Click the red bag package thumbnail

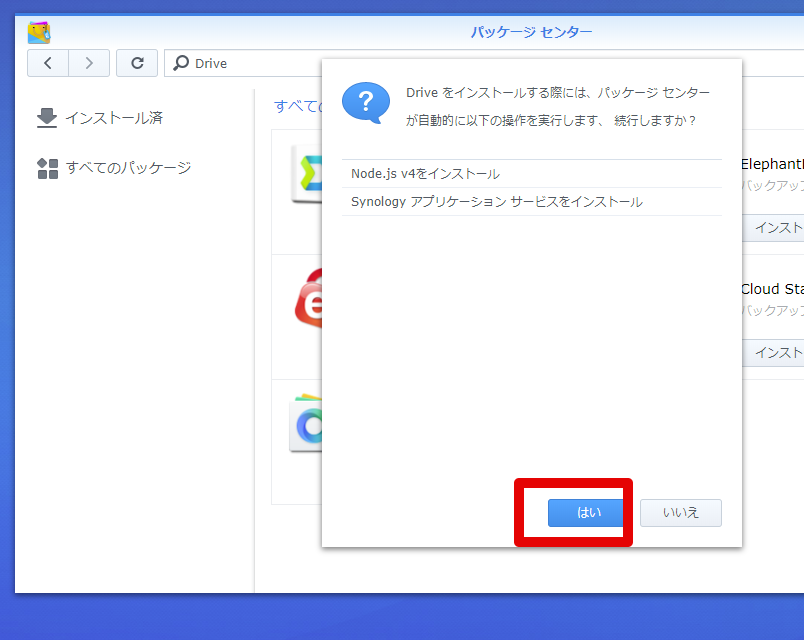tap(309, 298)
